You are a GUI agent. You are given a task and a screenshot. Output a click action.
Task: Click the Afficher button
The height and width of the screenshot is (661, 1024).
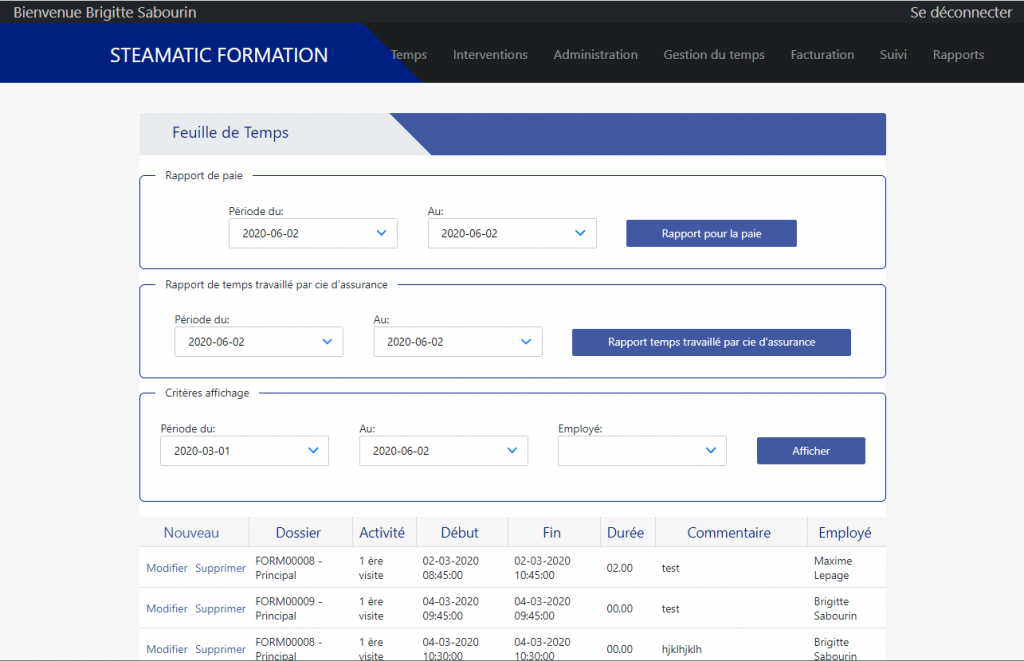[811, 451]
